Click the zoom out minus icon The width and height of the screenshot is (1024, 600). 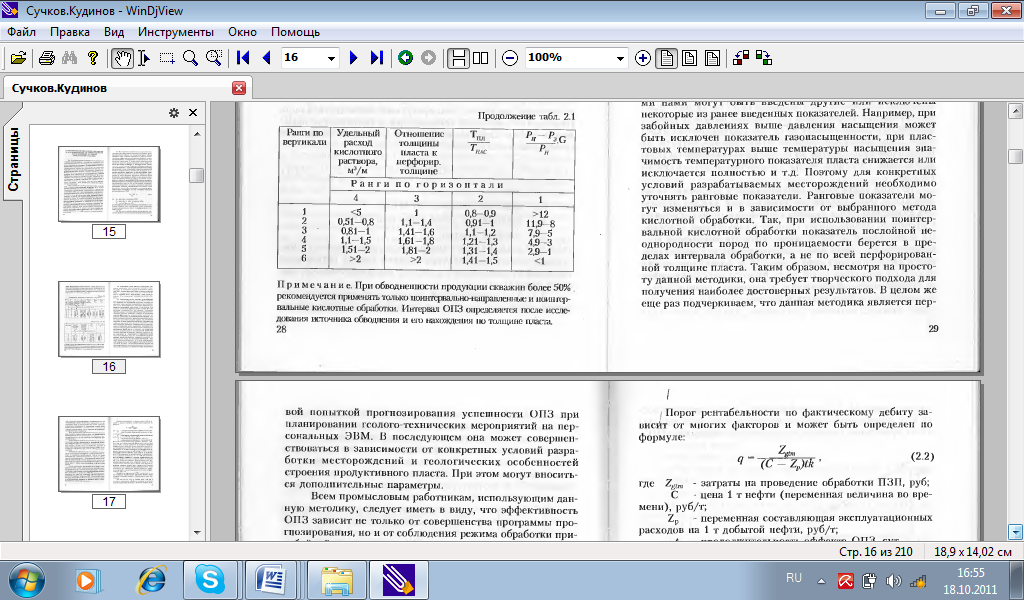pos(510,58)
